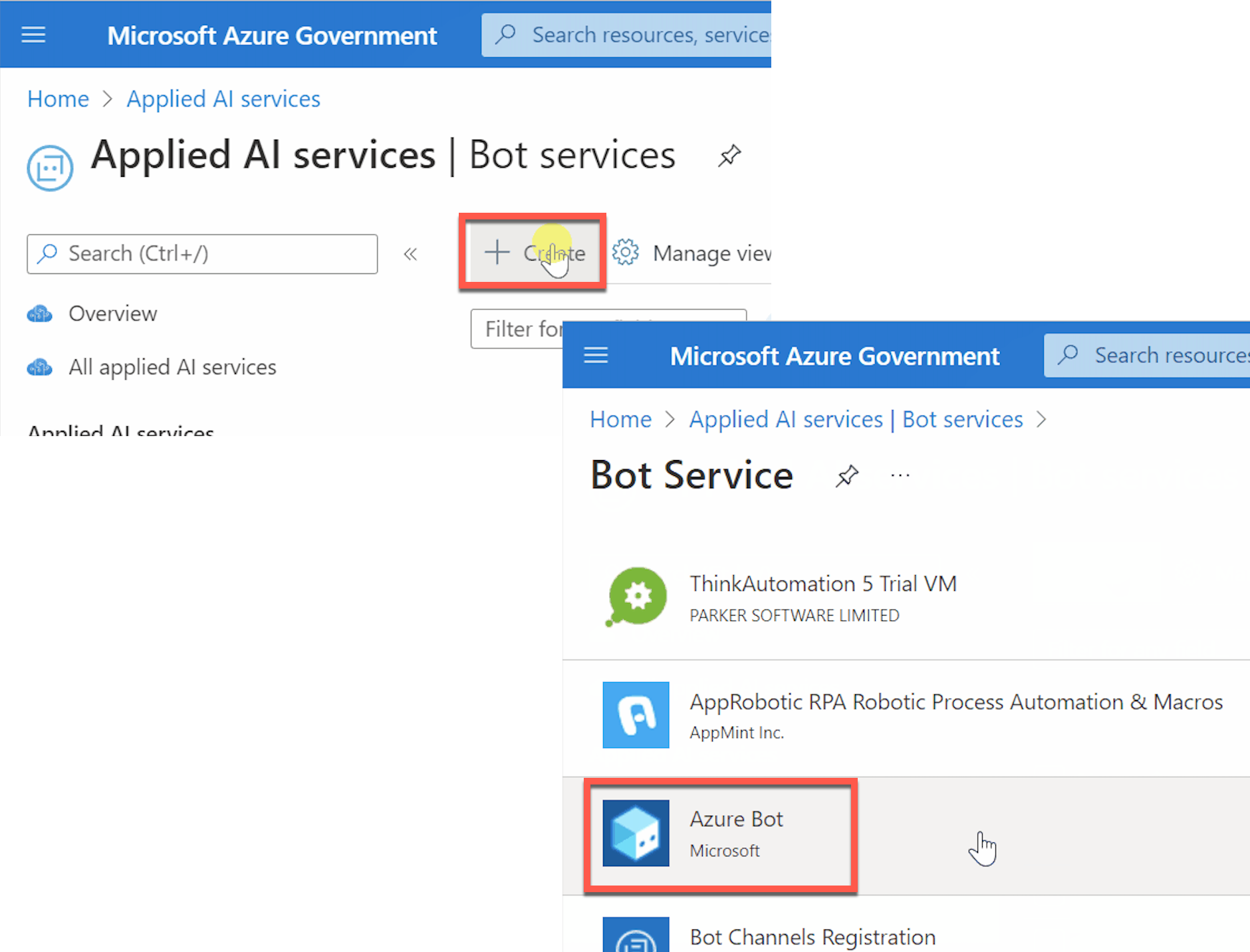Open the more options ellipsis for Bot Service
Screen dimensions: 1250x952
pyautogui.click(x=900, y=475)
